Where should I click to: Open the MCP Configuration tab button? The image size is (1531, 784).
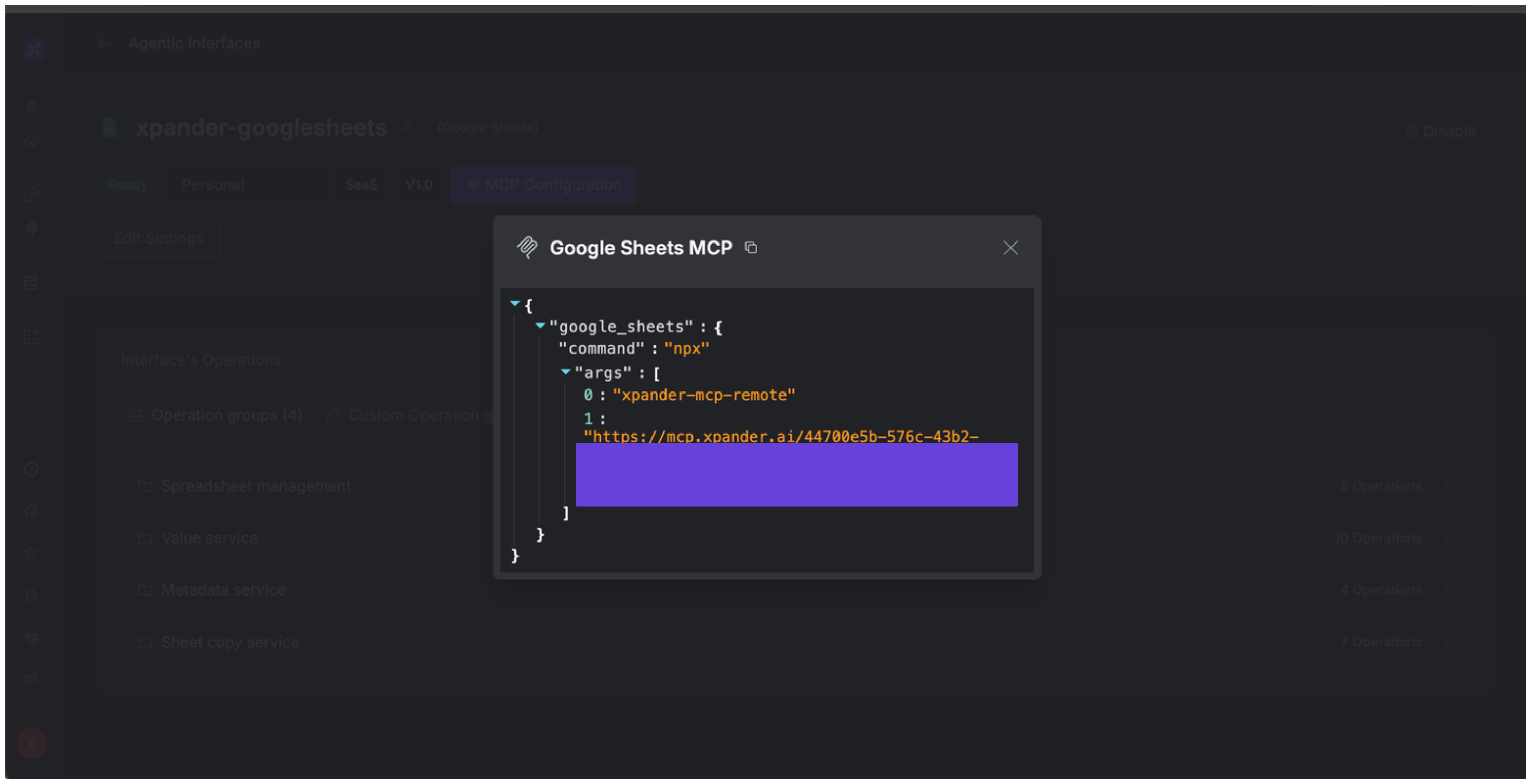pyautogui.click(x=544, y=185)
